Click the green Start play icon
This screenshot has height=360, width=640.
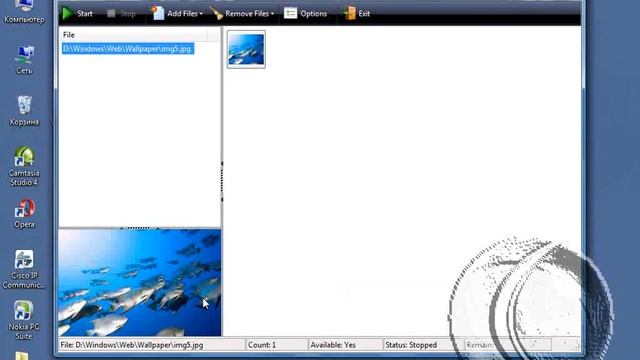point(67,13)
